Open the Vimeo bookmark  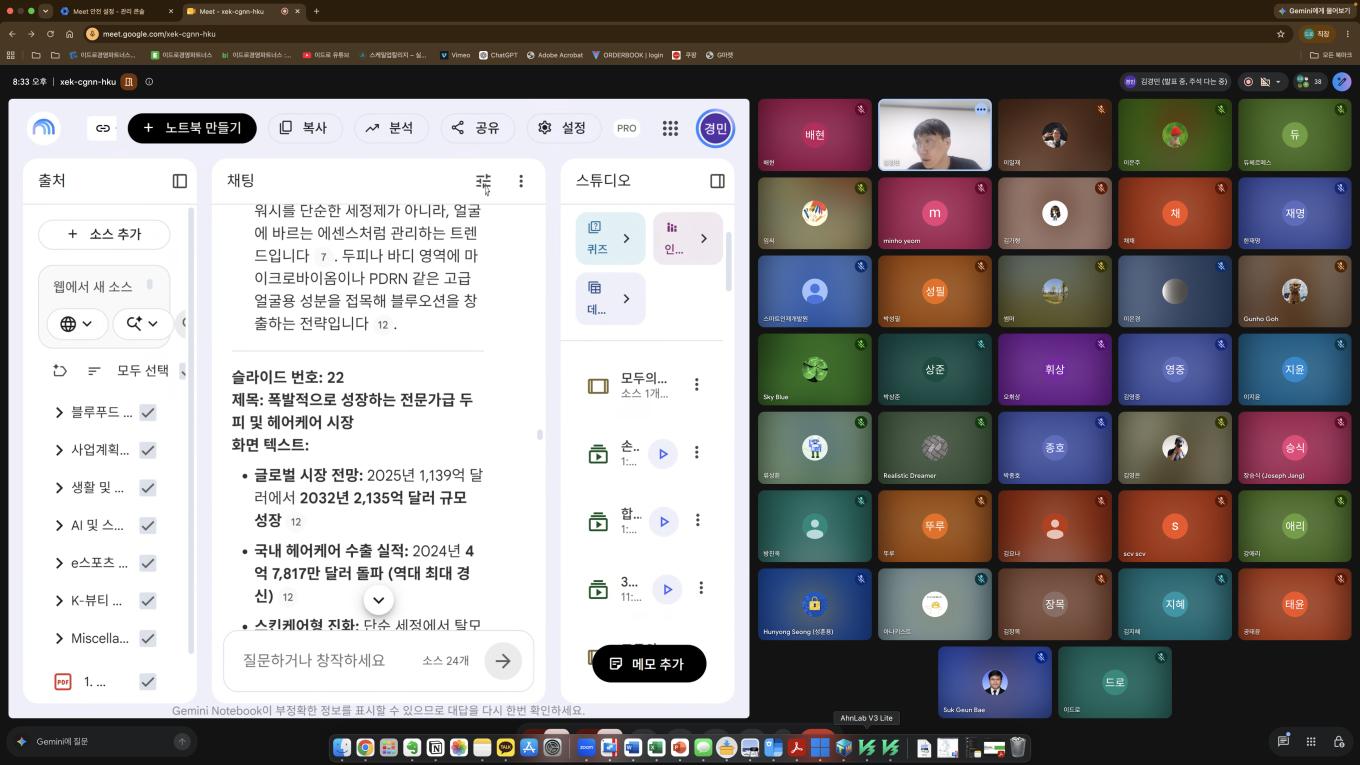point(455,55)
